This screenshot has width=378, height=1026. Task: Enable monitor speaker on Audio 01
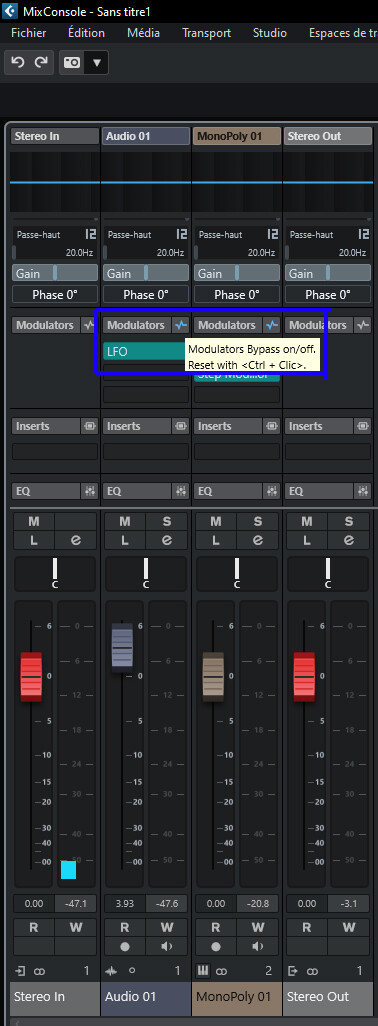pyautogui.click(x=167, y=946)
